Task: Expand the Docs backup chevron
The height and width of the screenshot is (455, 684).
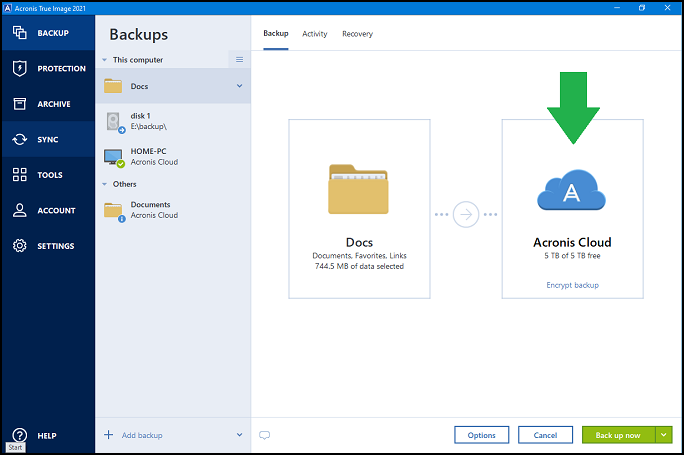Action: coord(239,86)
